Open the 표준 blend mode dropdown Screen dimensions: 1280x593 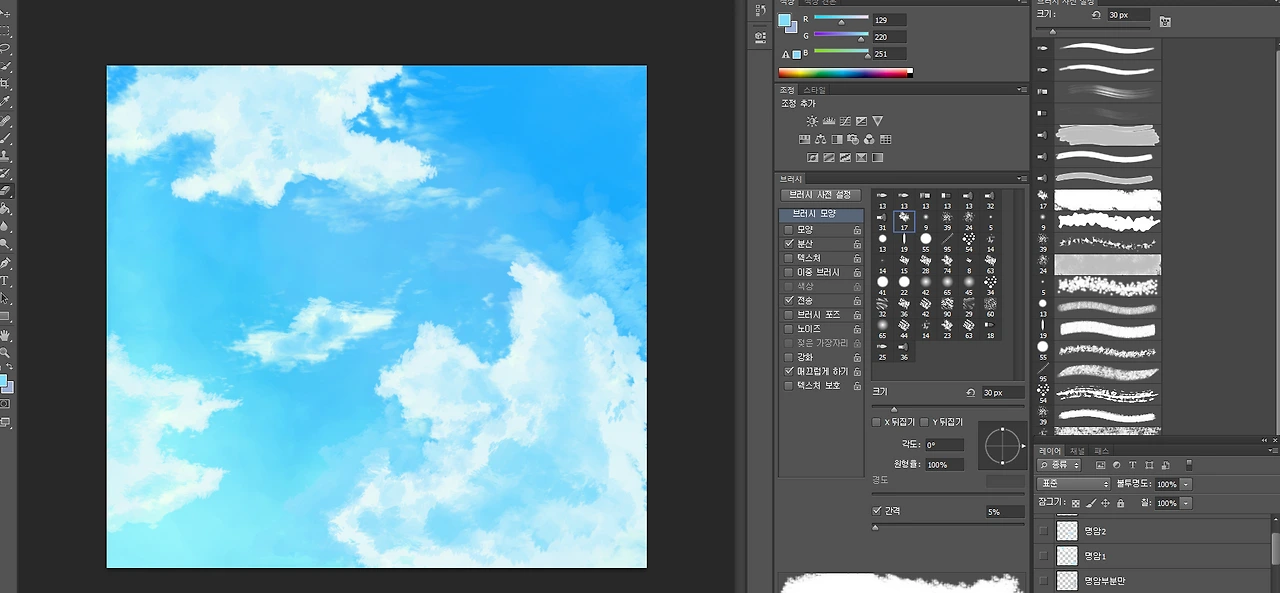coord(1073,484)
